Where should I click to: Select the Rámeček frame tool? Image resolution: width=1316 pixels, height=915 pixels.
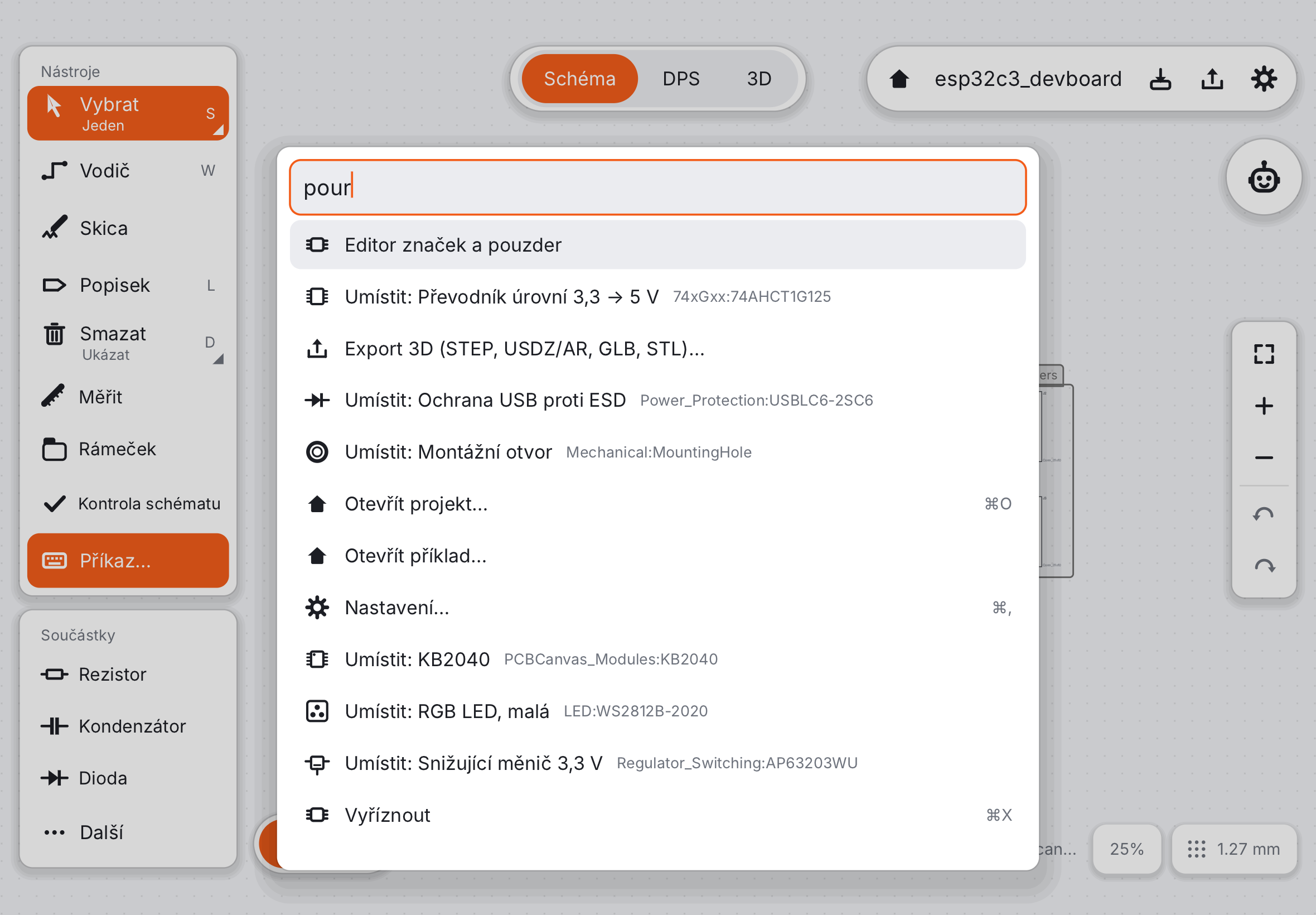(x=128, y=449)
